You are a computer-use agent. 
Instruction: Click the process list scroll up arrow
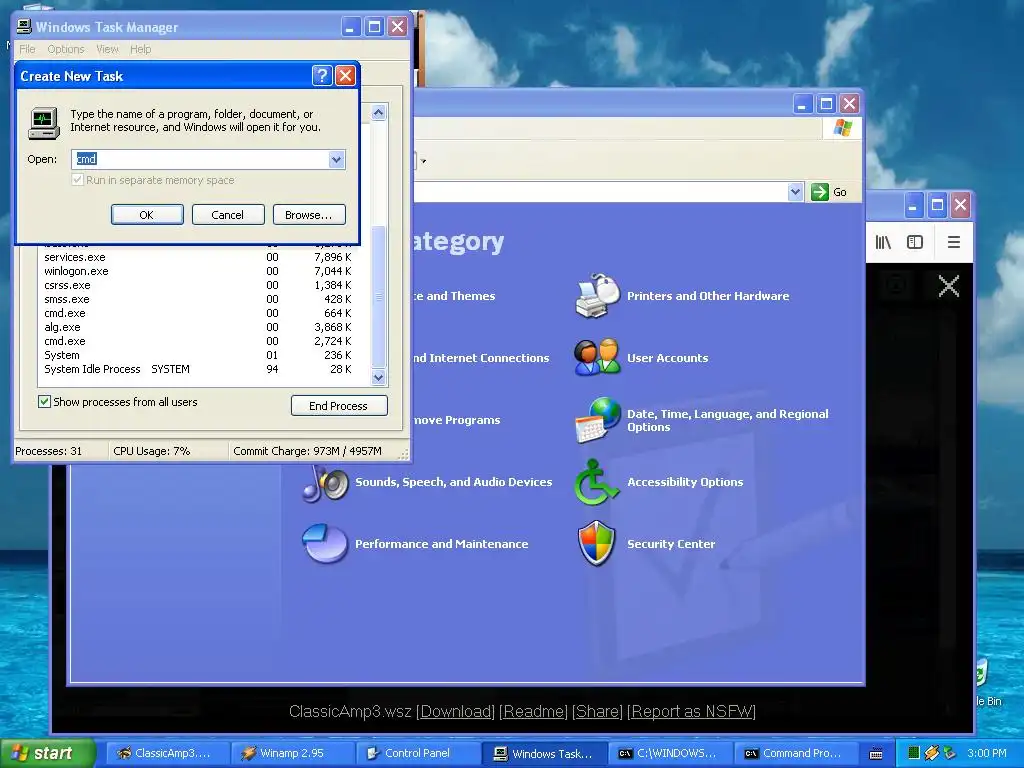click(378, 112)
